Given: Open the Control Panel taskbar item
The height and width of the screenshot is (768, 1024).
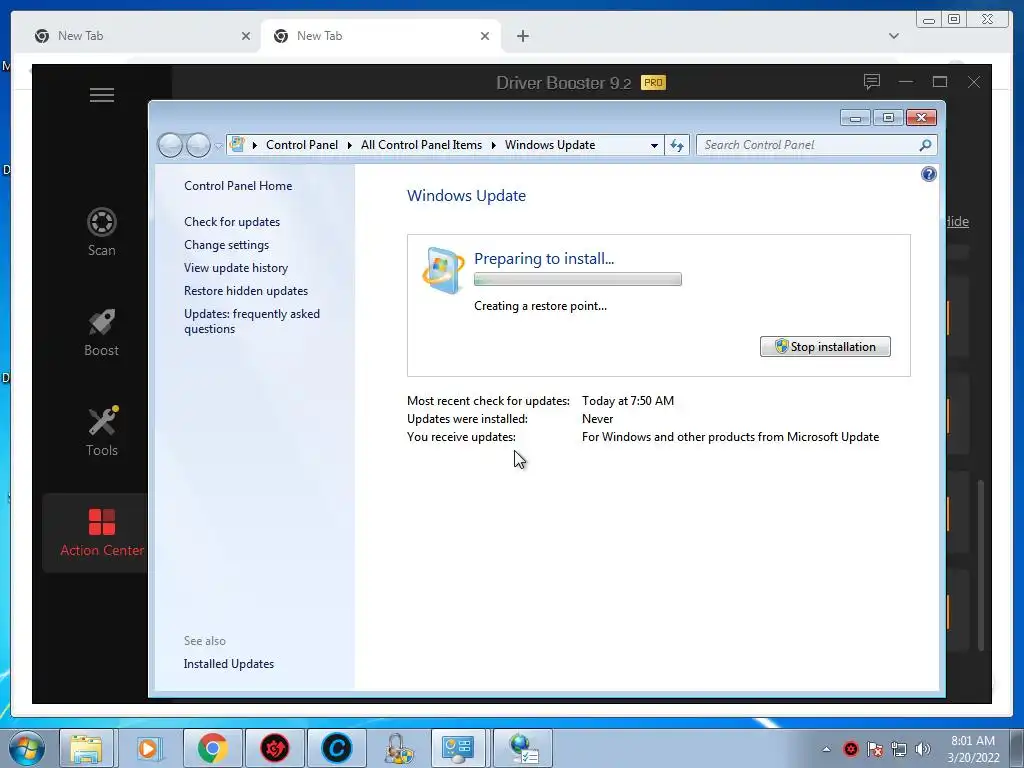Looking at the screenshot, I should [457, 748].
